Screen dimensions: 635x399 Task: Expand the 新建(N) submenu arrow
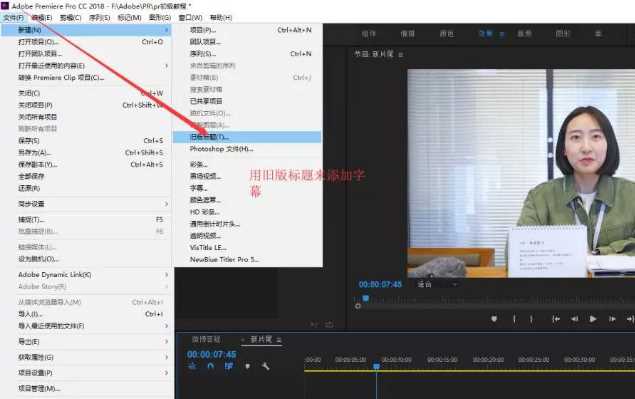(x=166, y=30)
